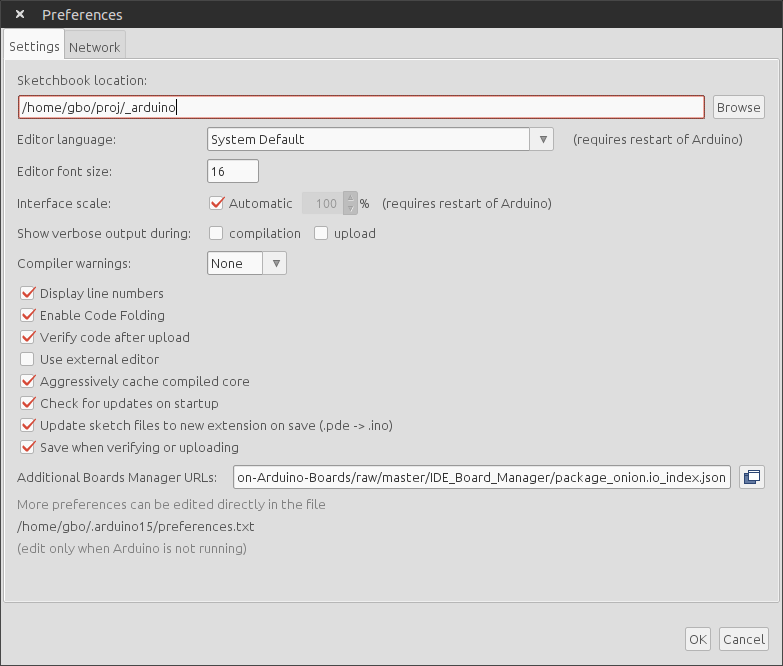Image resolution: width=783 pixels, height=666 pixels.
Task: Cancel the Preferences dialog
Action: [744, 639]
